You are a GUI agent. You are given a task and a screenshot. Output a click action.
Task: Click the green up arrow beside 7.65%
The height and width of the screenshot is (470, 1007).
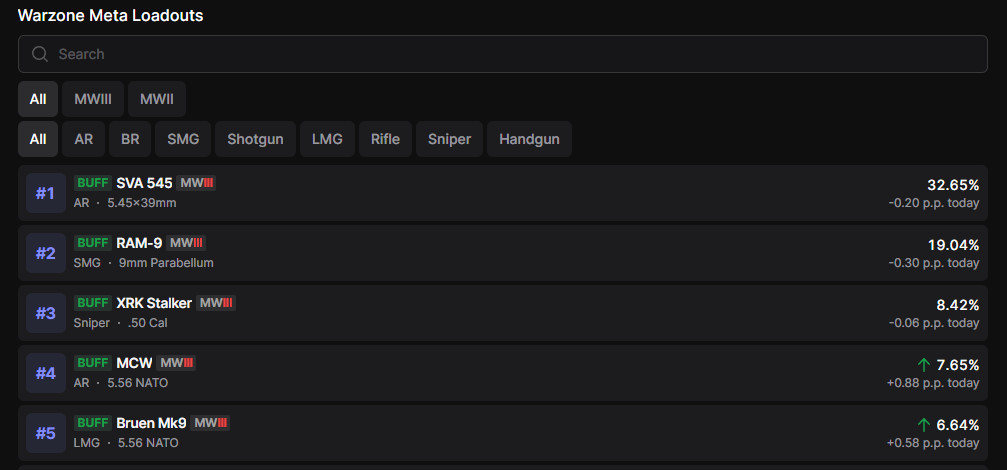point(924,365)
